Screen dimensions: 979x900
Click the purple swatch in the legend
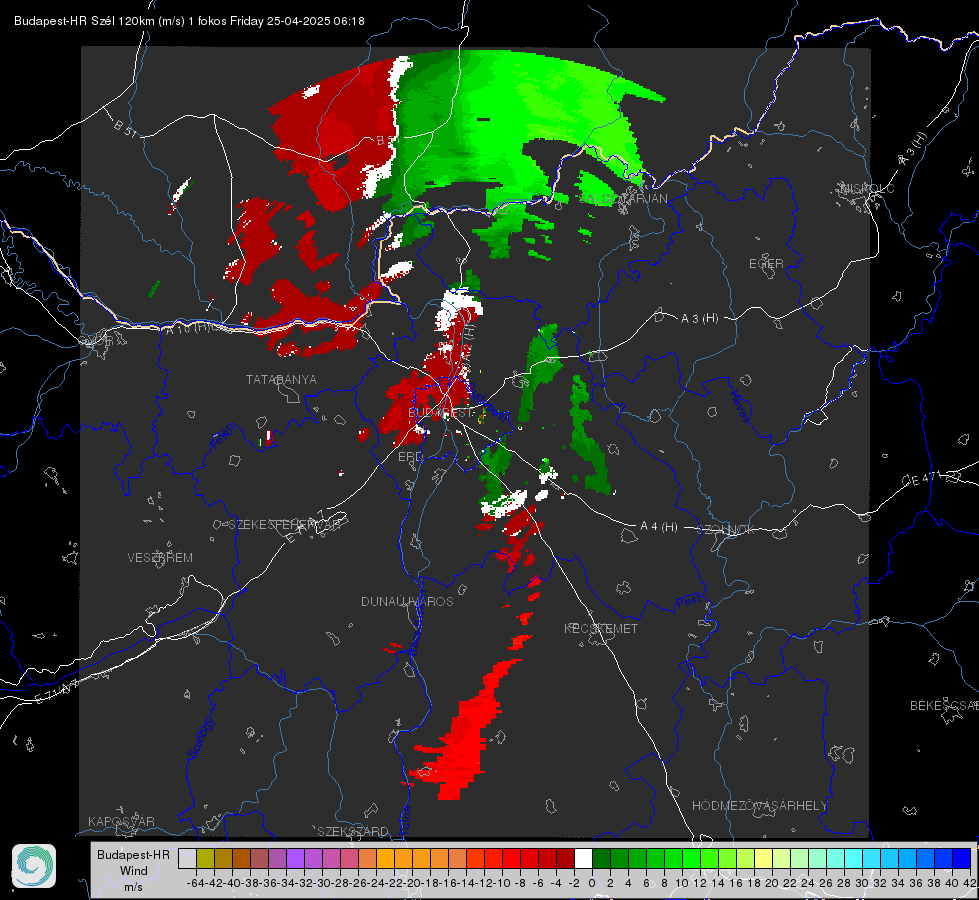pyautogui.click(x=295, y=859)
